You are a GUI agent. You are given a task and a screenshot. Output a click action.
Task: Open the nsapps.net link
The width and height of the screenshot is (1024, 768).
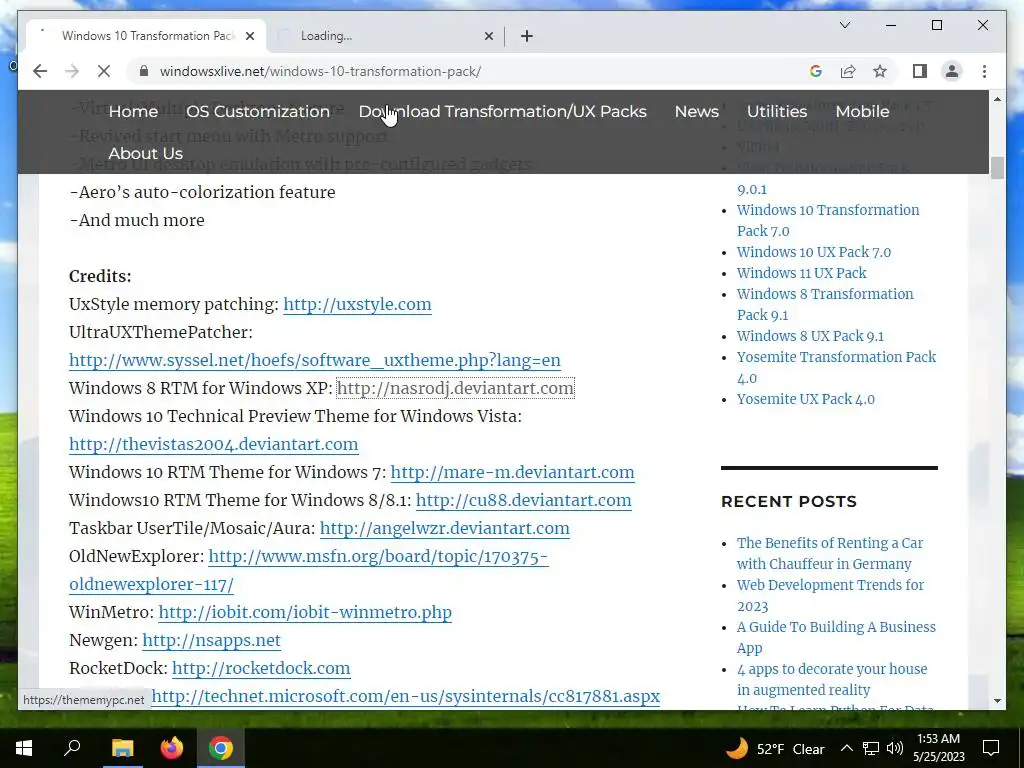pyautogui.click(x=212, y=641)
